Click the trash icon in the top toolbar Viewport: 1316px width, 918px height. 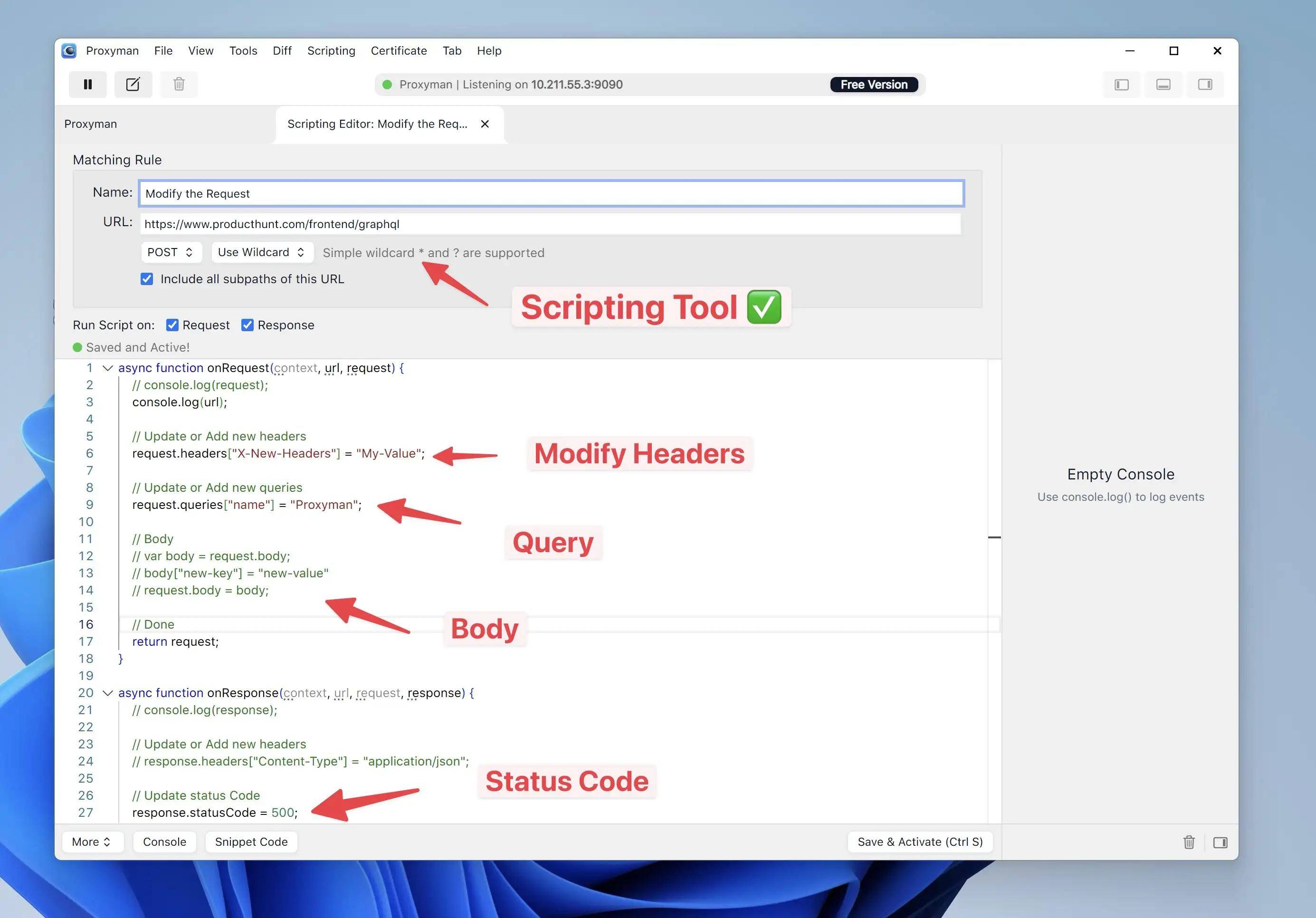coord(179,84)
